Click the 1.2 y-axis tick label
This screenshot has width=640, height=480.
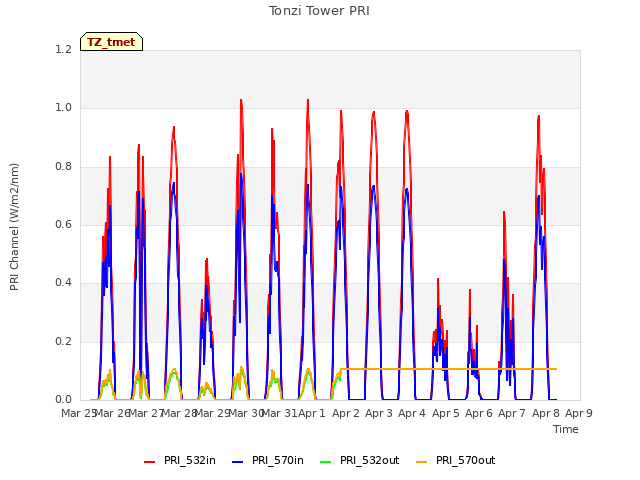tap(63, 49)
